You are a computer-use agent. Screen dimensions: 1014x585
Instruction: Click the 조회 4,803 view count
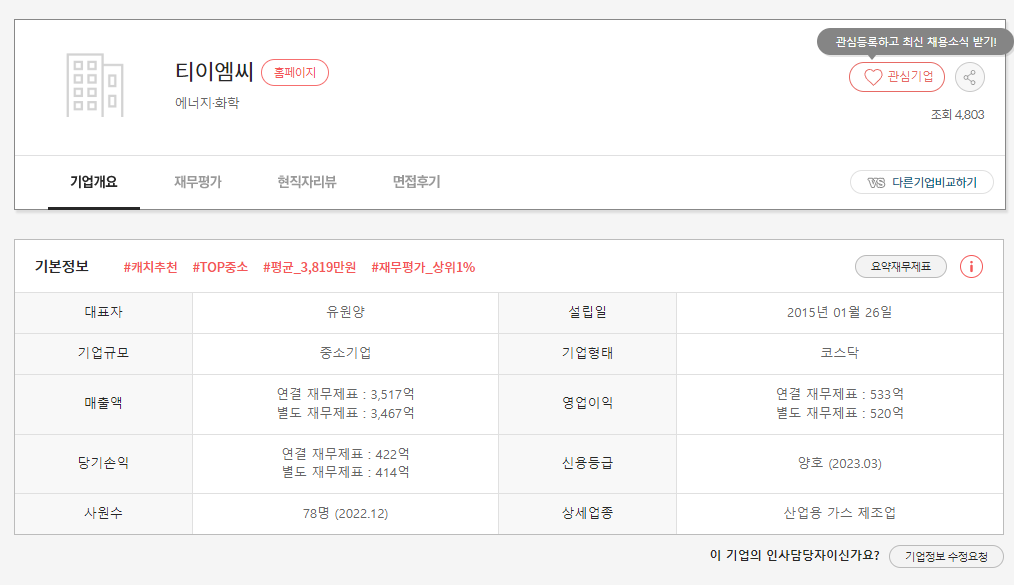coord(957,114)
